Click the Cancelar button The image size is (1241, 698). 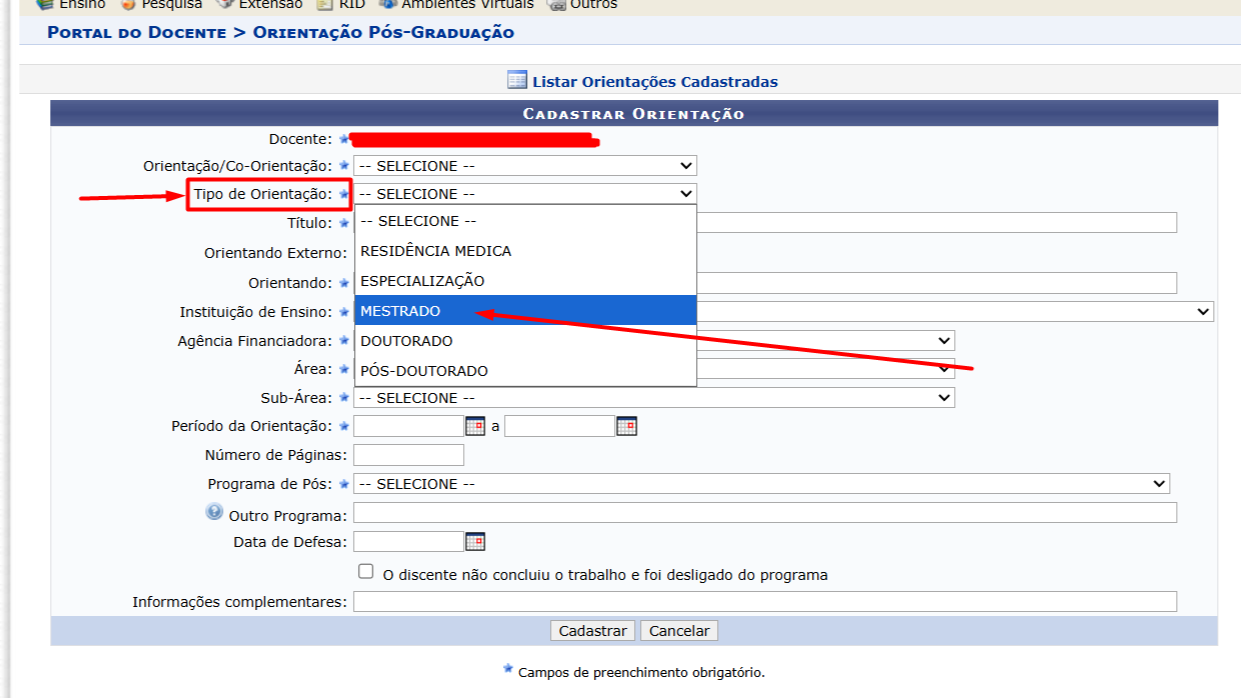(x=679, y=631)
